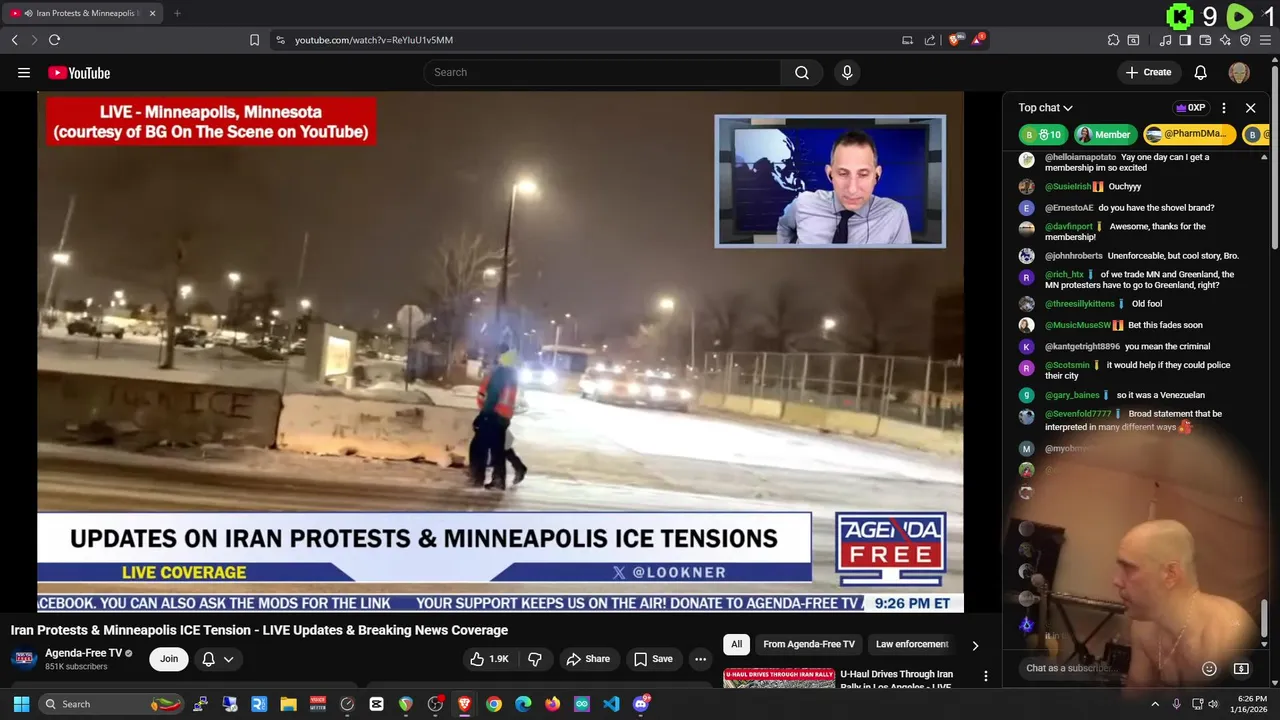Open the media playlist music-note icon
This screenshot has height=720, width=1280.
coord(1165,40)
